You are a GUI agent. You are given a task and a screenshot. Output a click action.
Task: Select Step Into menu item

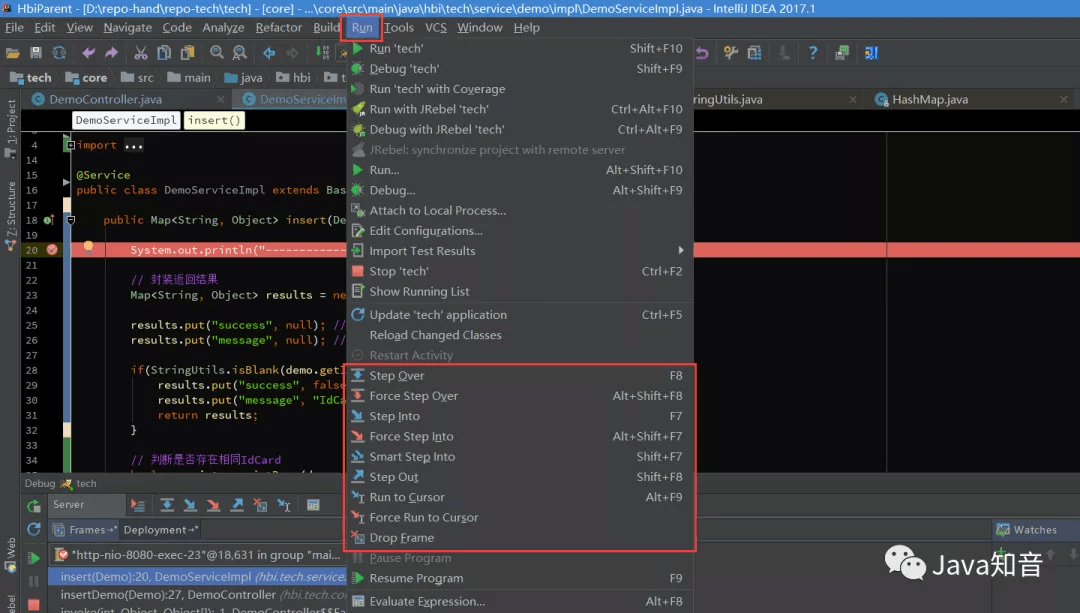(520, 416)
